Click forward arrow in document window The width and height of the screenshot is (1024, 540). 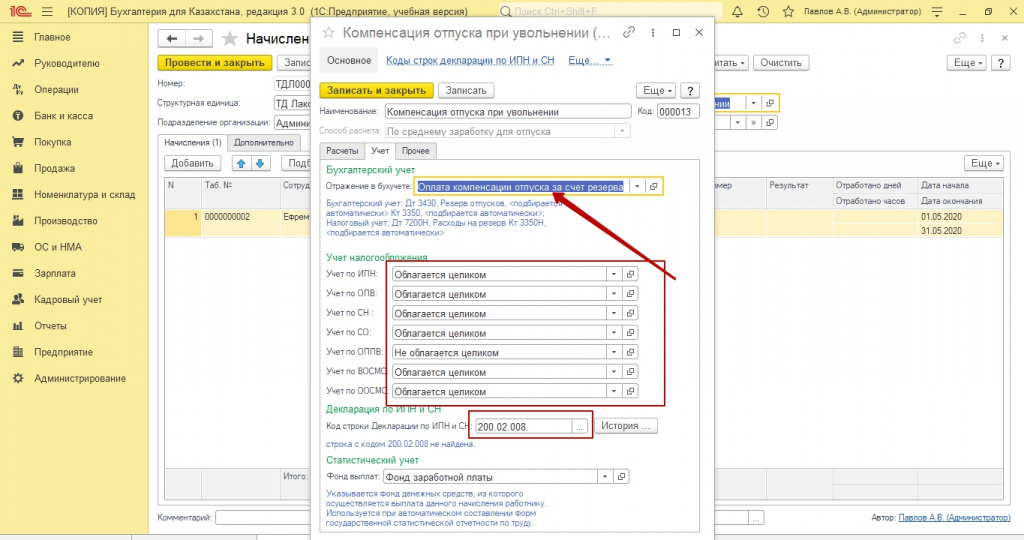pos(199,39)
